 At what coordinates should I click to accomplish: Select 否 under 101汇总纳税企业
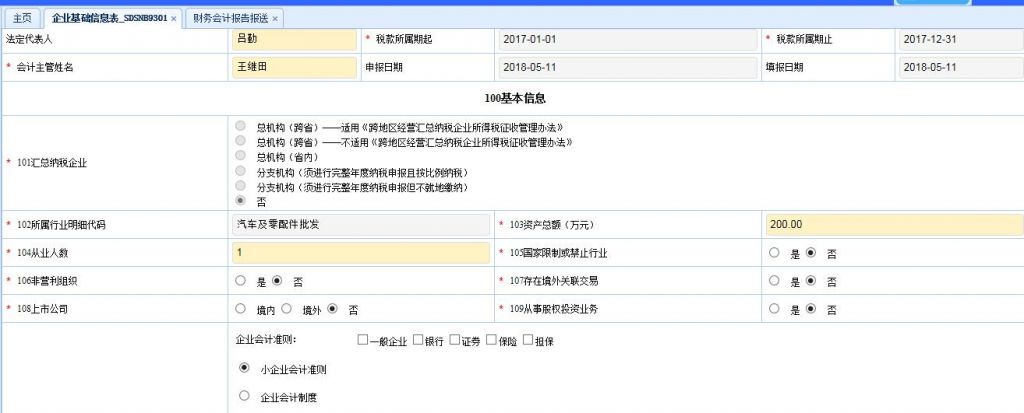[240, 201]
